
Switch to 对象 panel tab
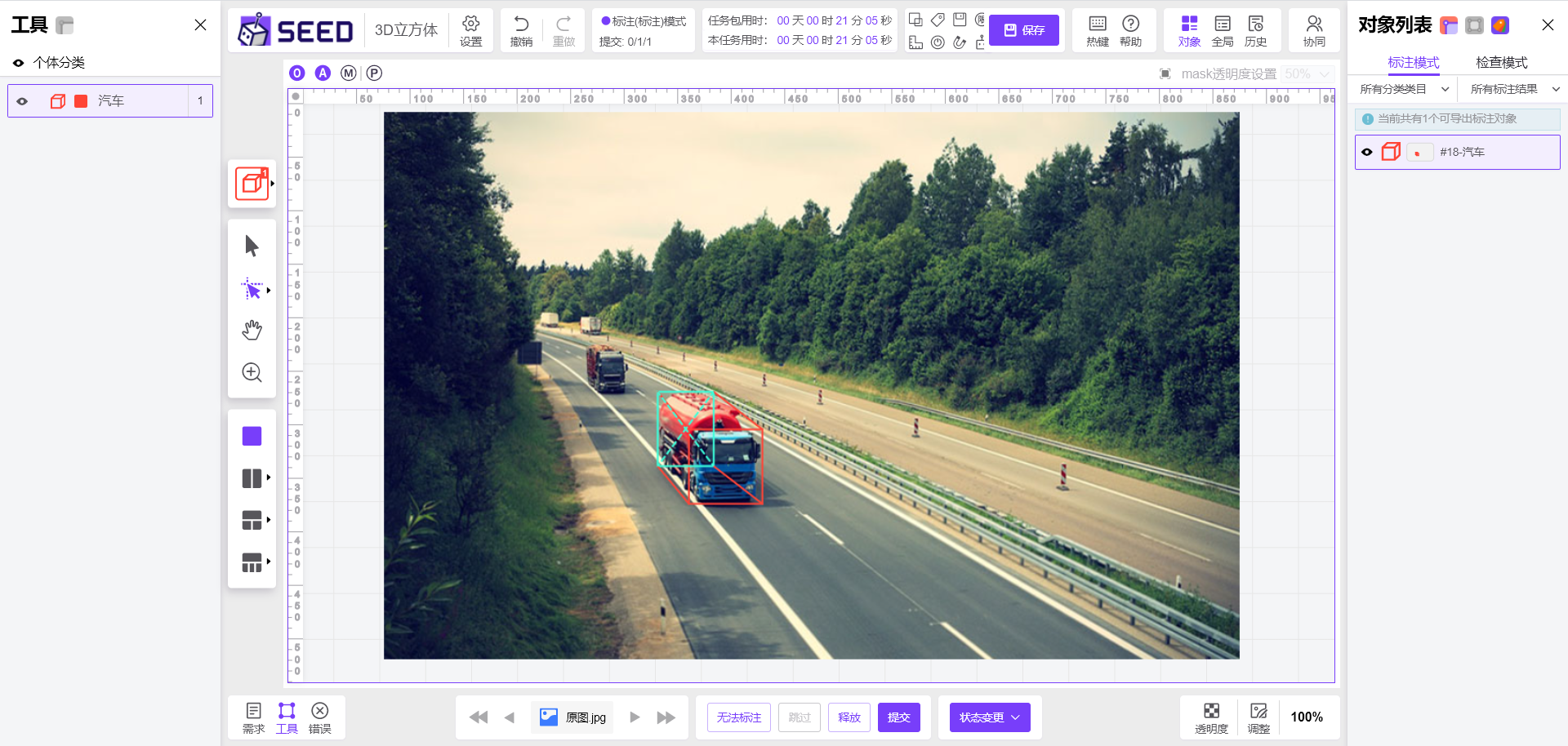(x=1189, y=30)
